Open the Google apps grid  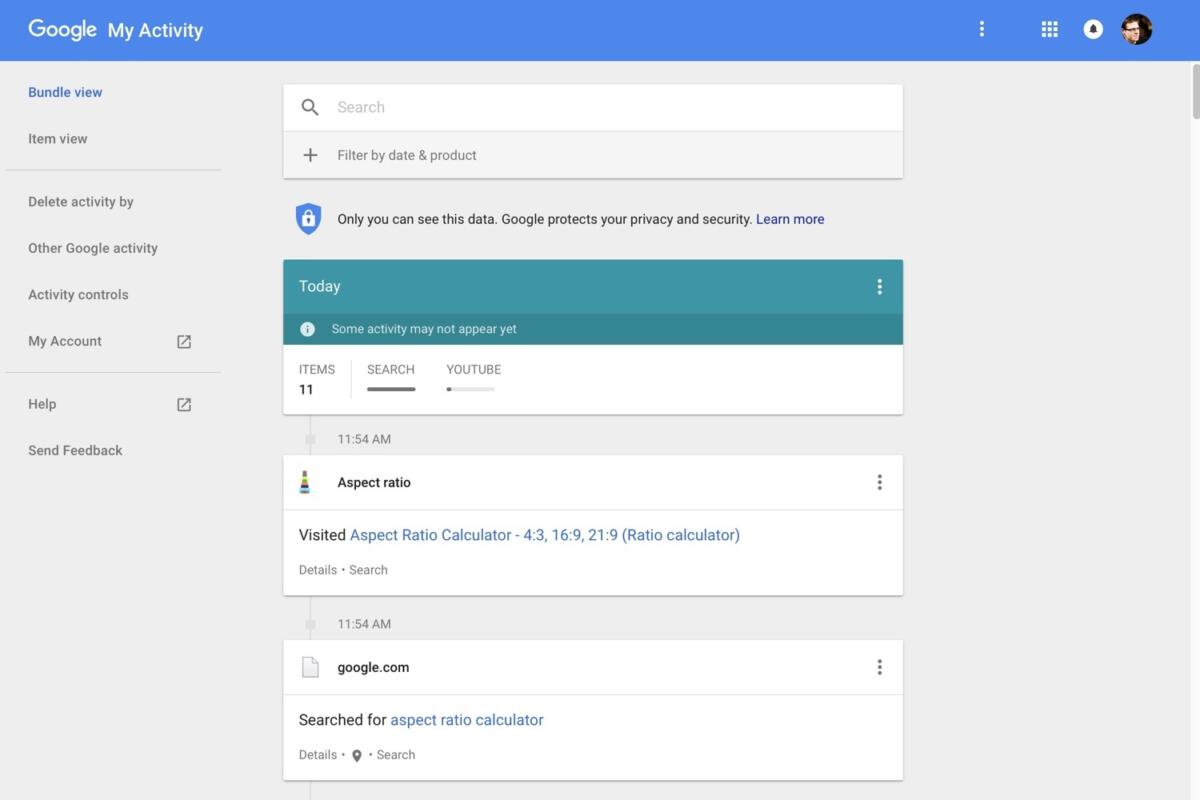(x=1049, y=29)
